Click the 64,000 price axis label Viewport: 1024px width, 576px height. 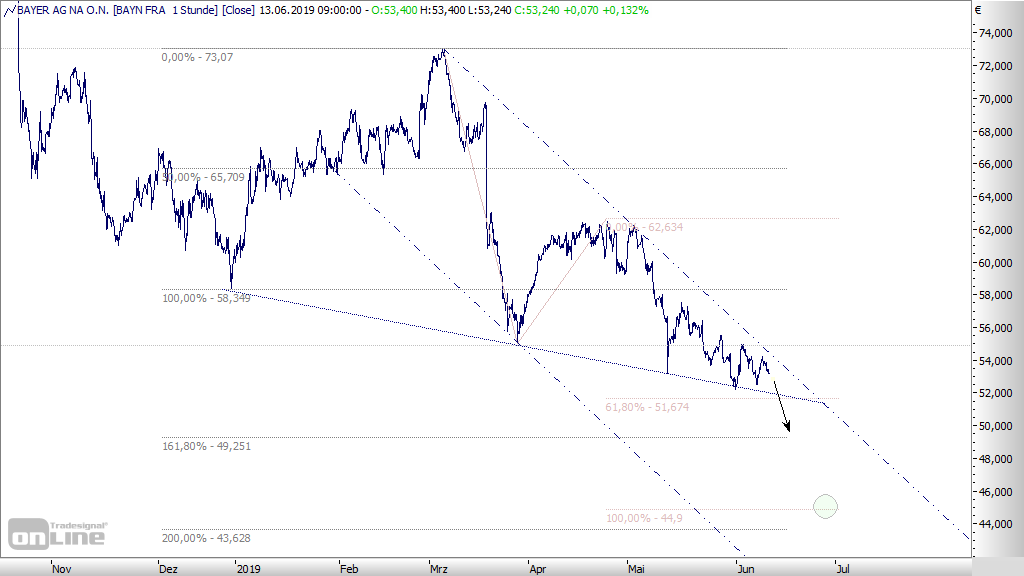point(995,197)
